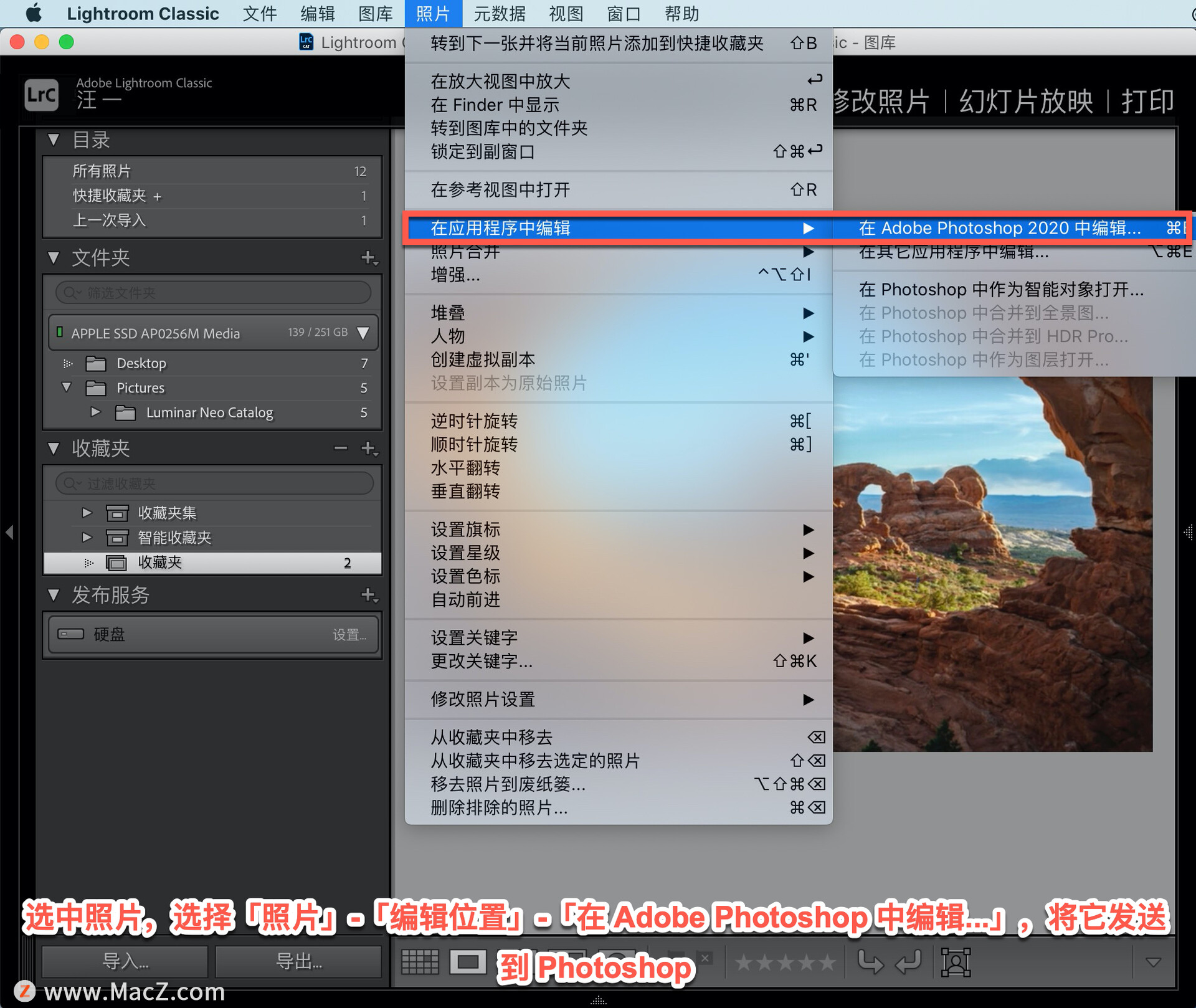Click the filter collections search field
This screenshot has width=1196, height=1008.
[213, 483]
